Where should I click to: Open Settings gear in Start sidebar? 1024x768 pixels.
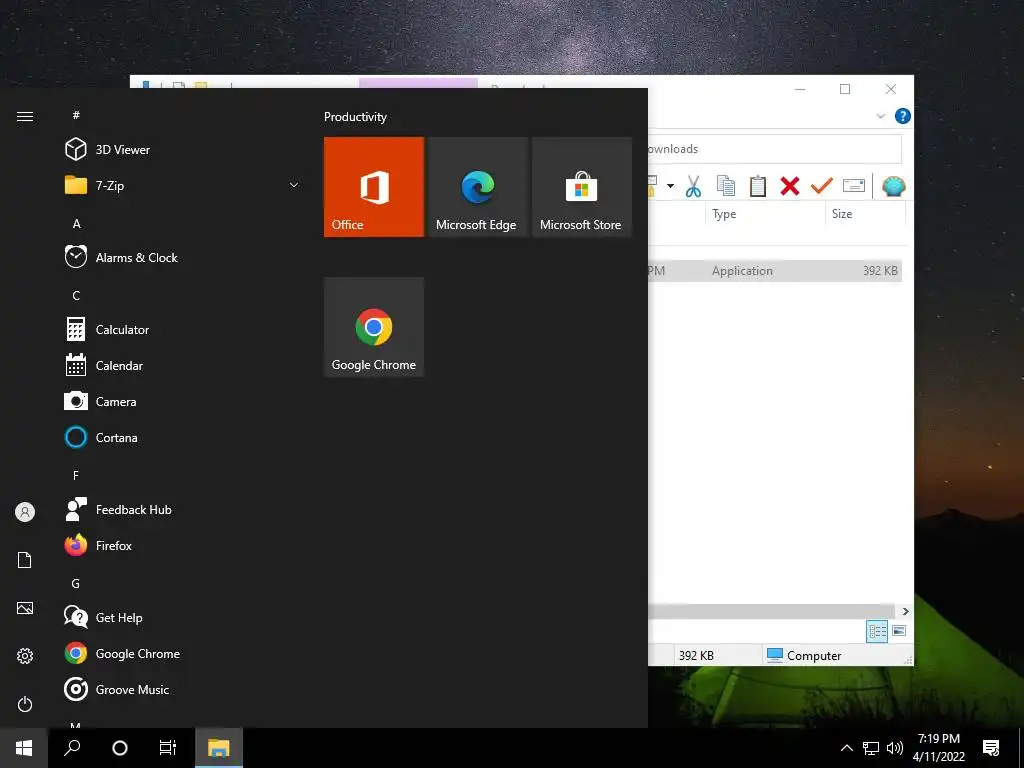pos(25,656)
